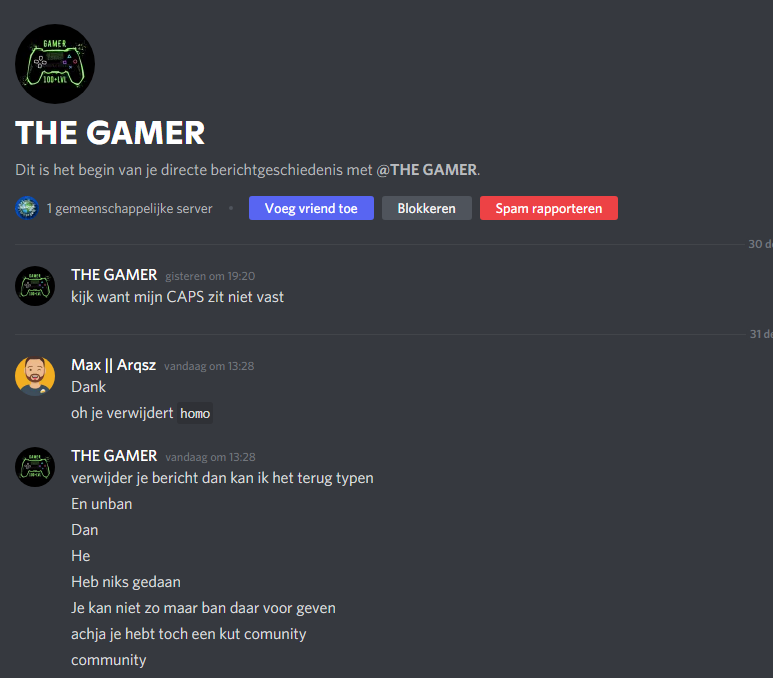This screenshot has width=773, height=678.
Task: Select the inline code text 'homo'
Action: click(x=195, y=413)
